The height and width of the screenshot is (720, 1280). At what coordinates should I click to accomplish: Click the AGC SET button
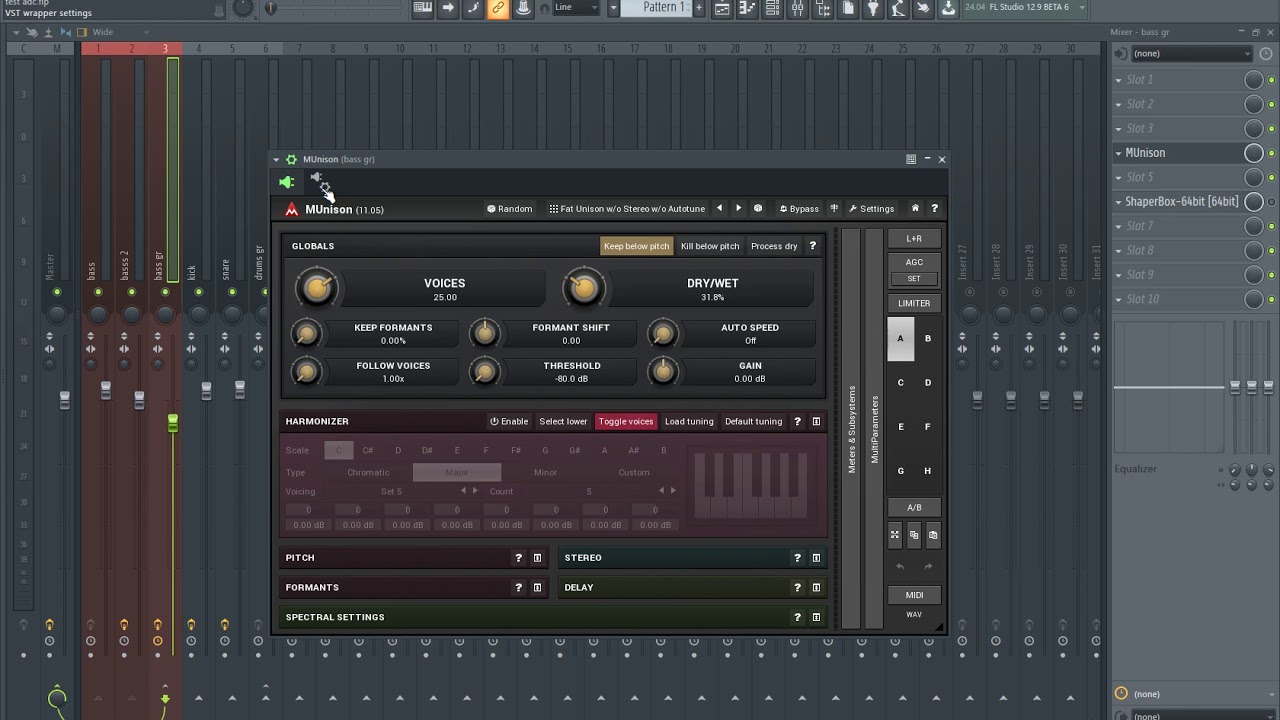click(914, 279)
